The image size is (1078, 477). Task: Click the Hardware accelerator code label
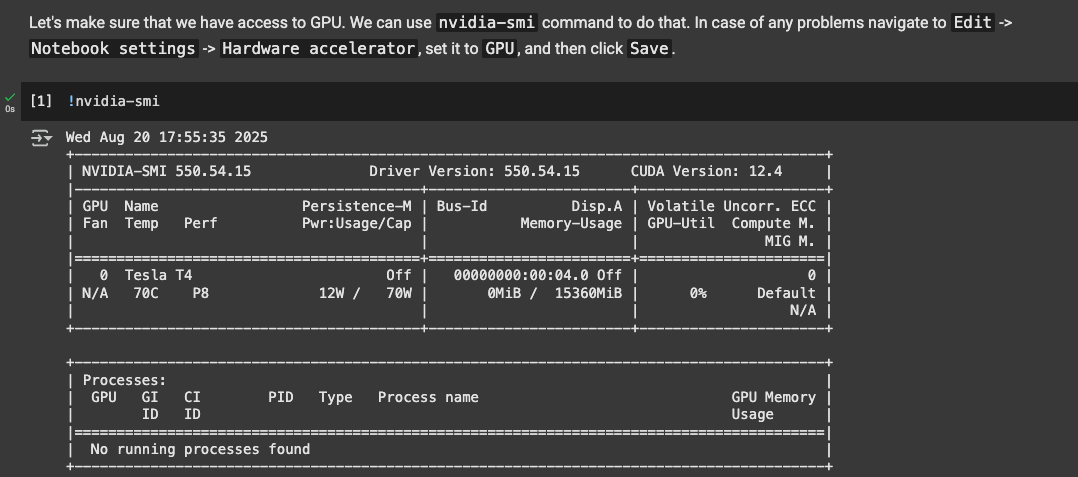pos(319,49)
